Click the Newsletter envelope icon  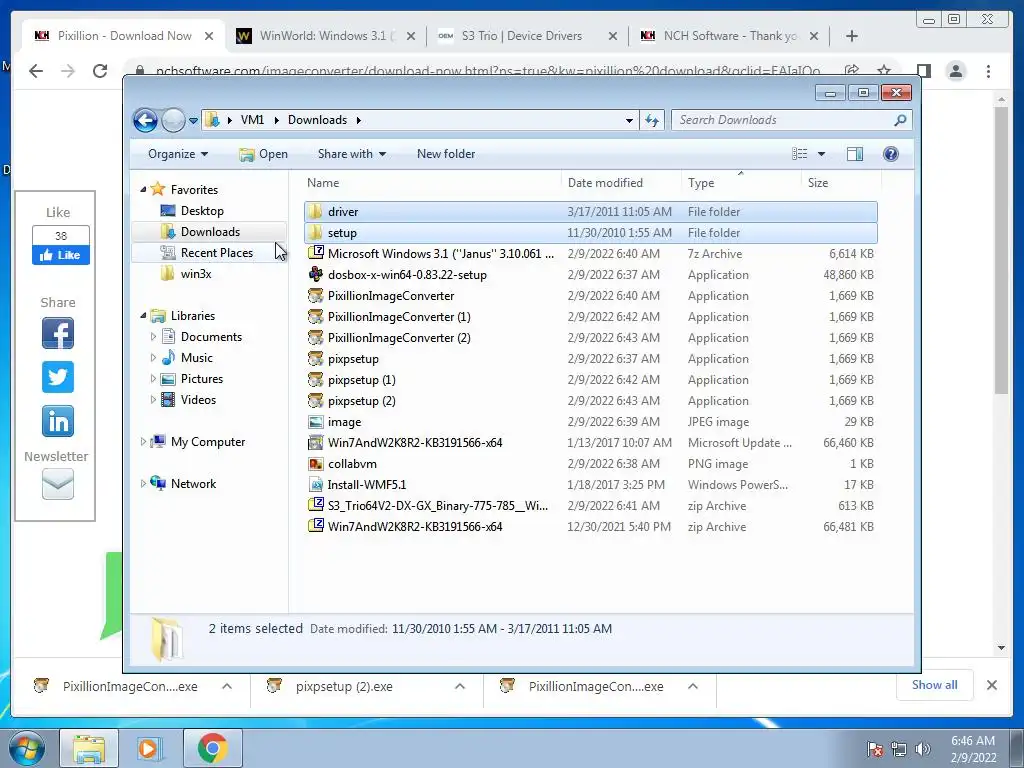point(57,484)
